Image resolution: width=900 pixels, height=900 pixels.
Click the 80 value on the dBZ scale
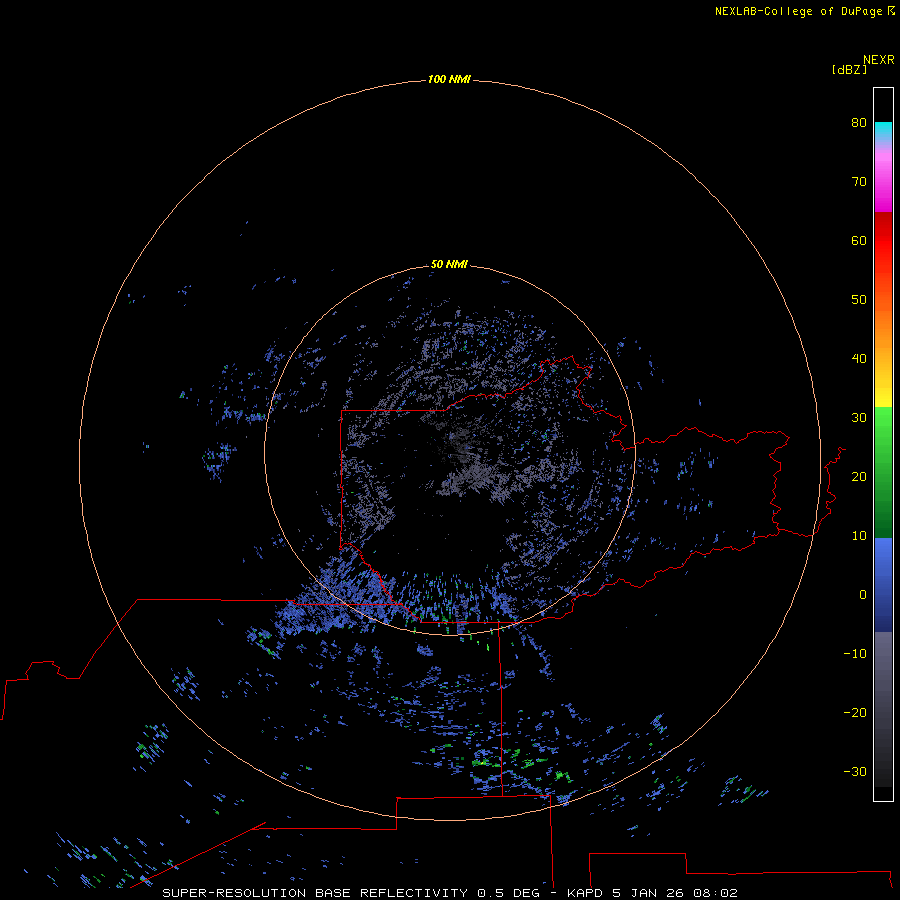click(x=859, y=122)
